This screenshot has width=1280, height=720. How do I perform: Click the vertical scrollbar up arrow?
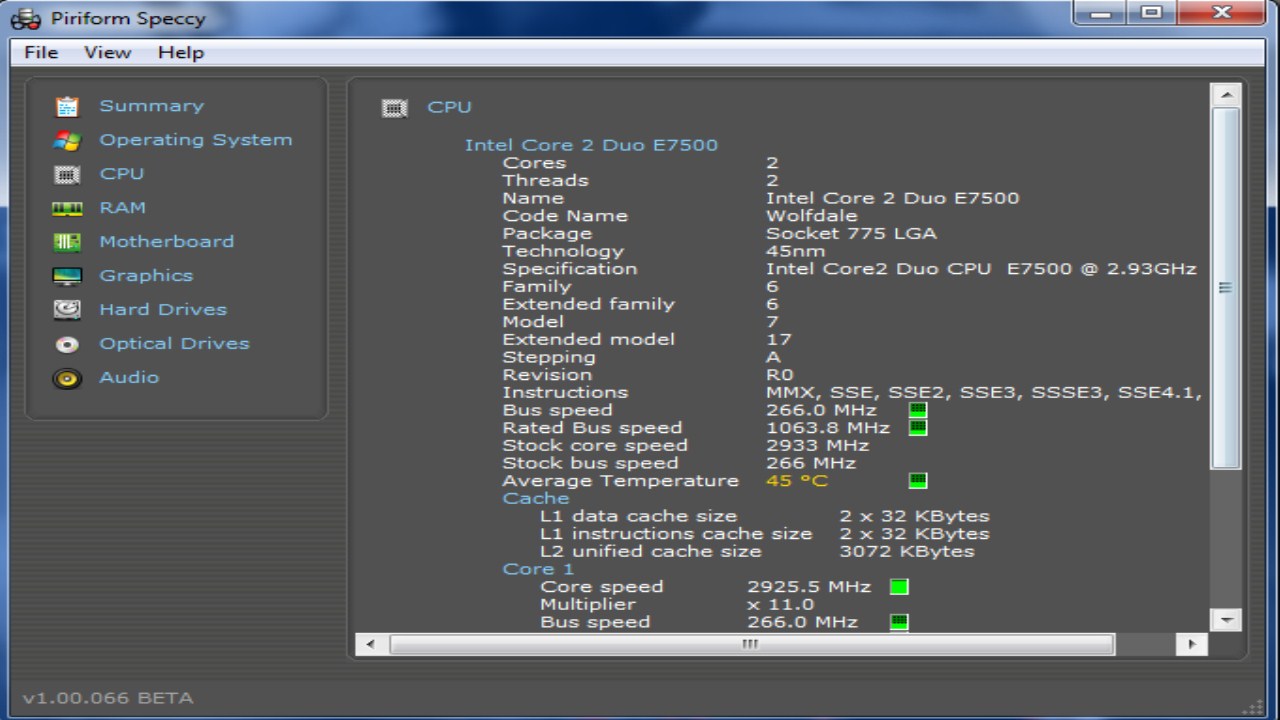point(1226,95)
